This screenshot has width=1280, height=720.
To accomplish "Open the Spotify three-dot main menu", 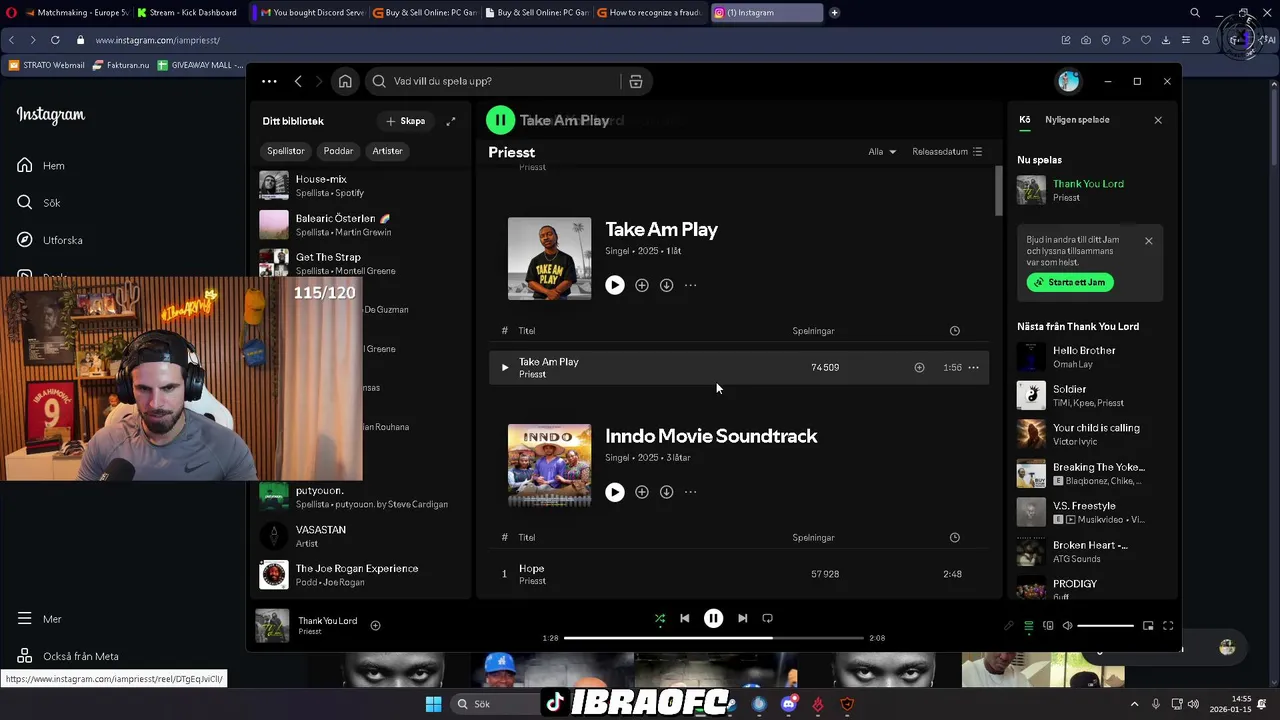I will (x=269, y=81).
